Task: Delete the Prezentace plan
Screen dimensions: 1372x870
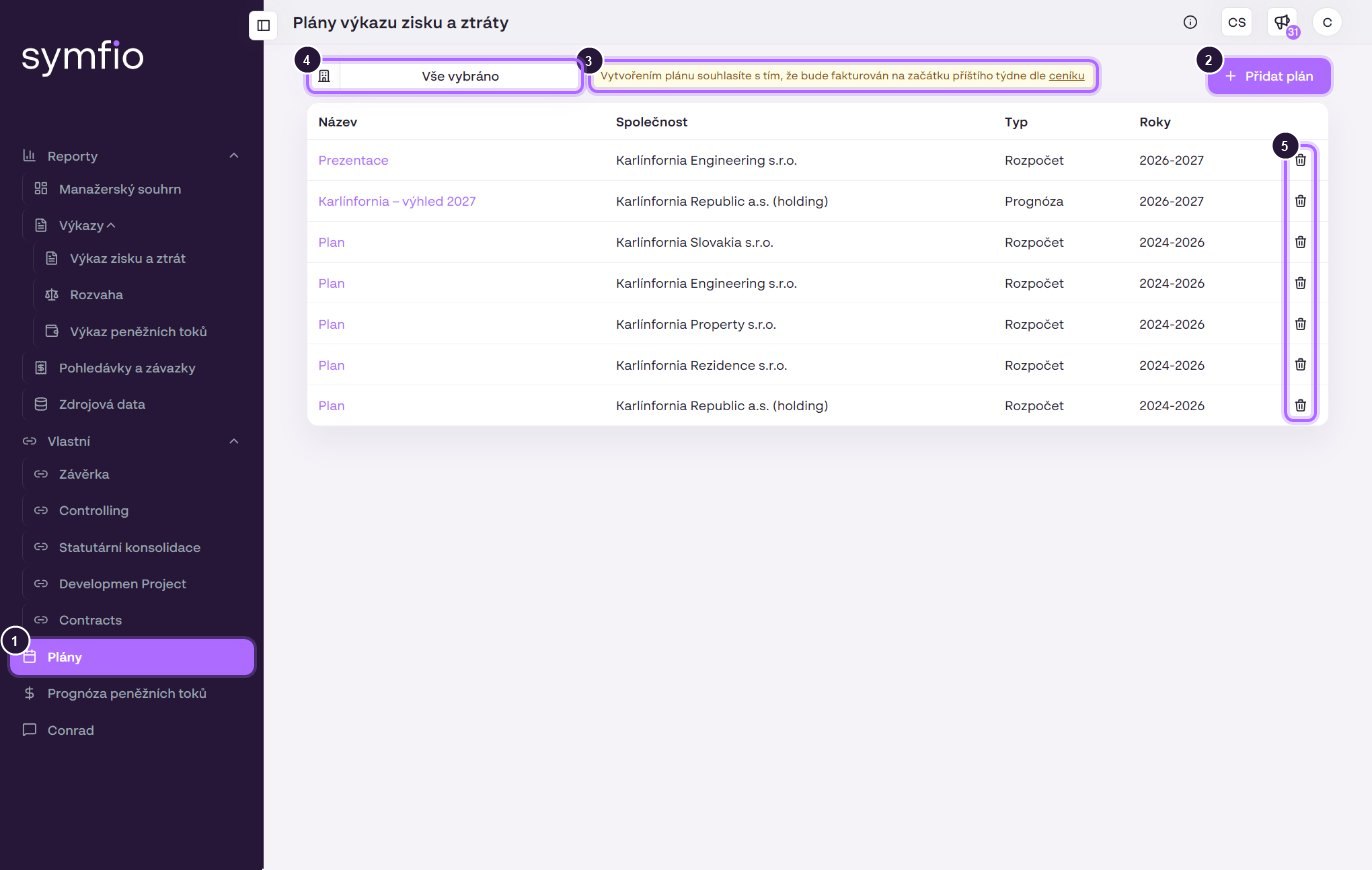Action: (x=1300, y=160)
